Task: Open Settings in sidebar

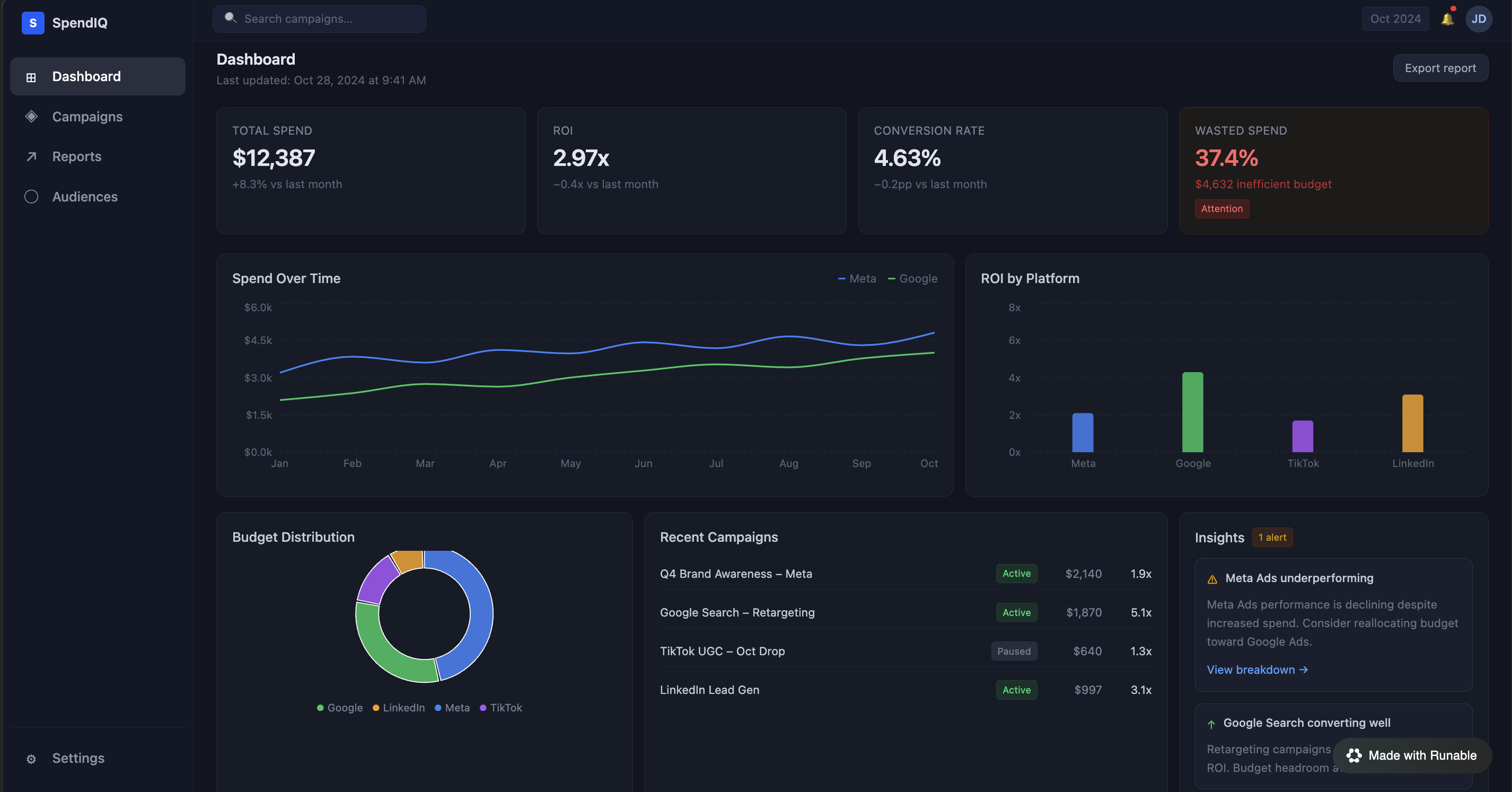Action: pos(98,758)
